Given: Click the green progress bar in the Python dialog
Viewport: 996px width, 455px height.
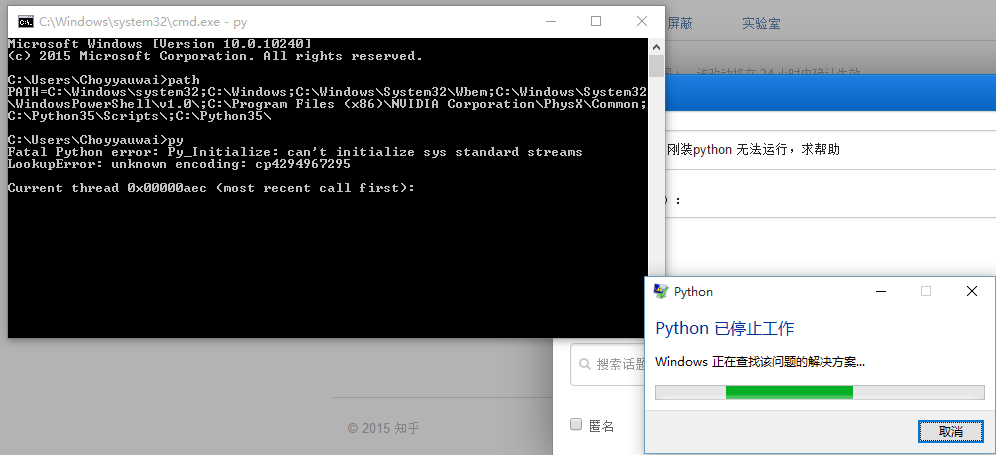Looking at the screenshot, I should (789, 392).
